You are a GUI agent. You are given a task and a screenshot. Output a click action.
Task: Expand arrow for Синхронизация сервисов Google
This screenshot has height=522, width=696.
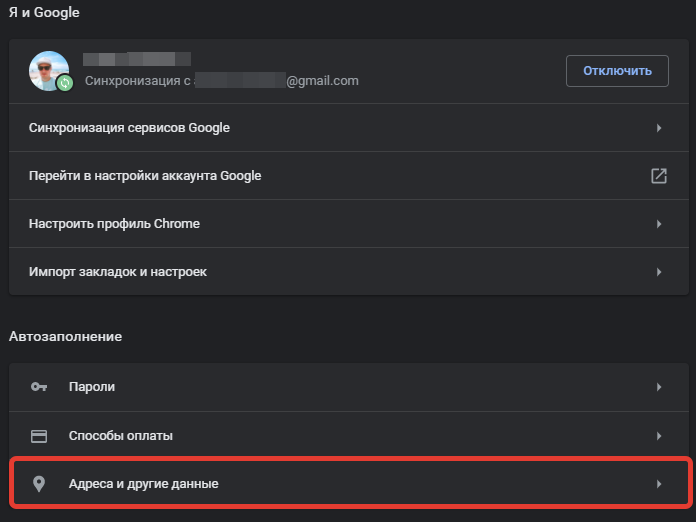pyautogui.click(x=659, y=128)
